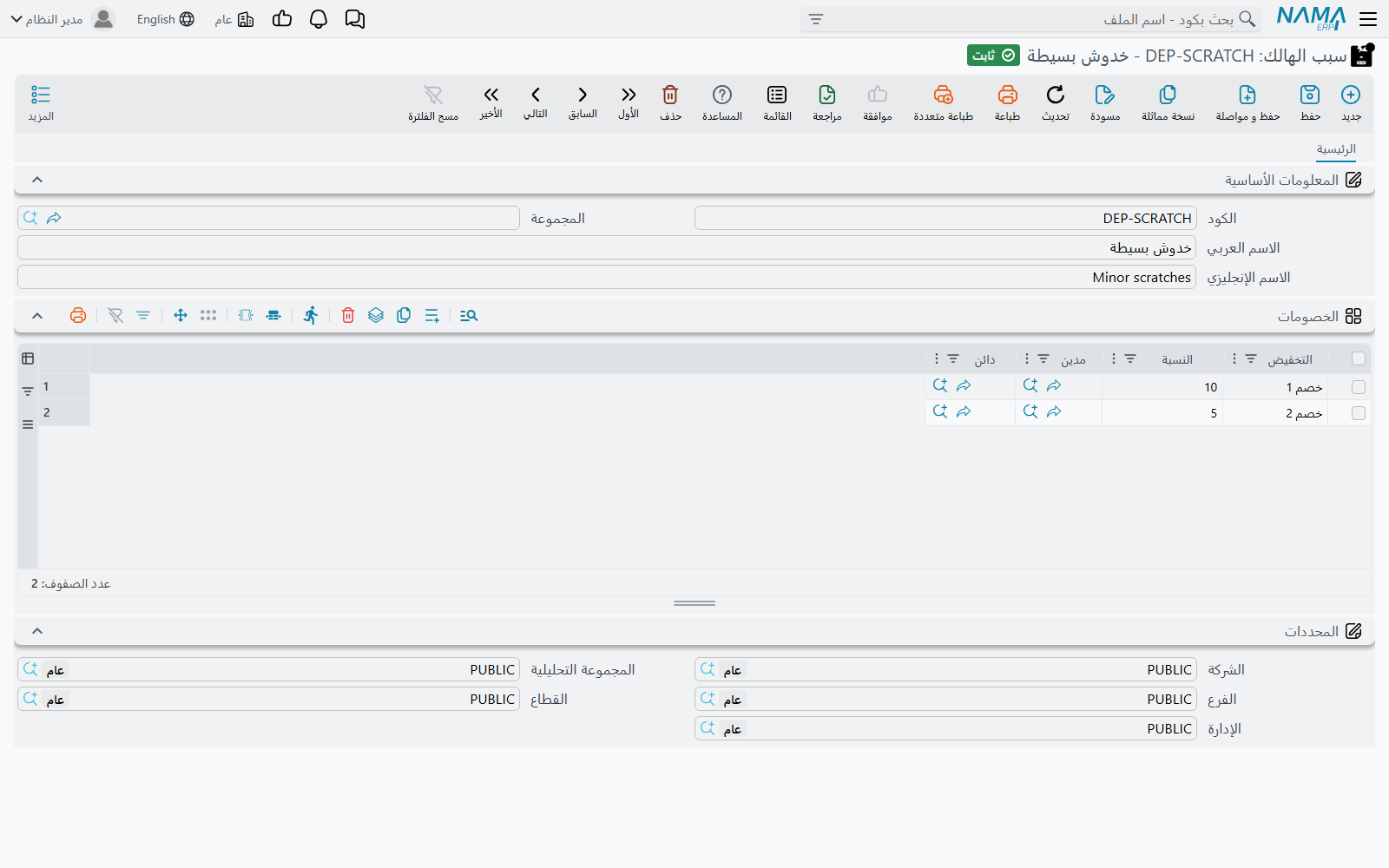Click the add-row icon in الخصومات toolbar
The height and width of the screenshot is (868, 1389).
[x=432, y=315]
